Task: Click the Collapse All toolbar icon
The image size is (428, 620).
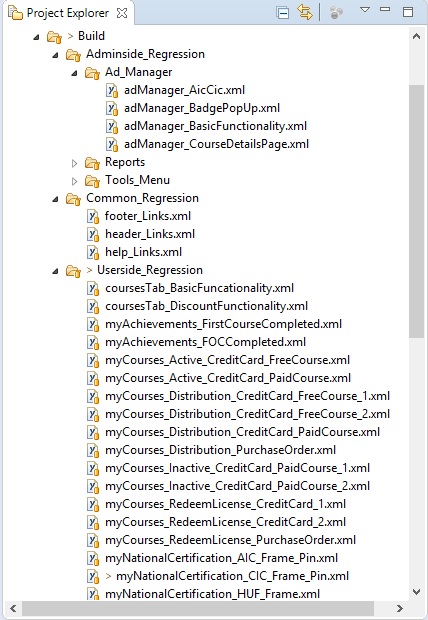Action: pos(283,13)
